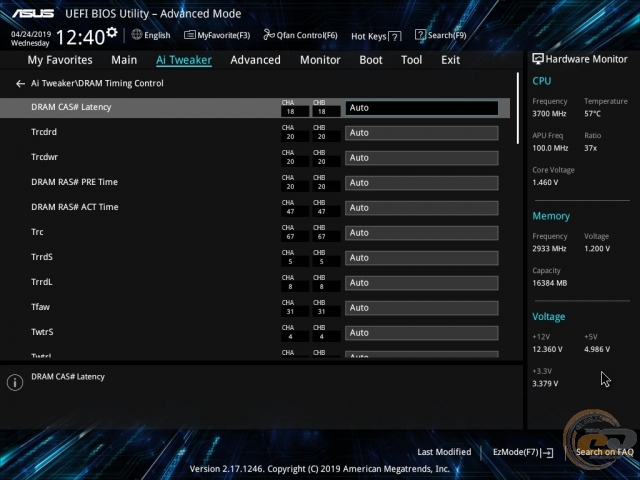
Task: Open the Trcdwr Auto value field
Action: (422, 158)
